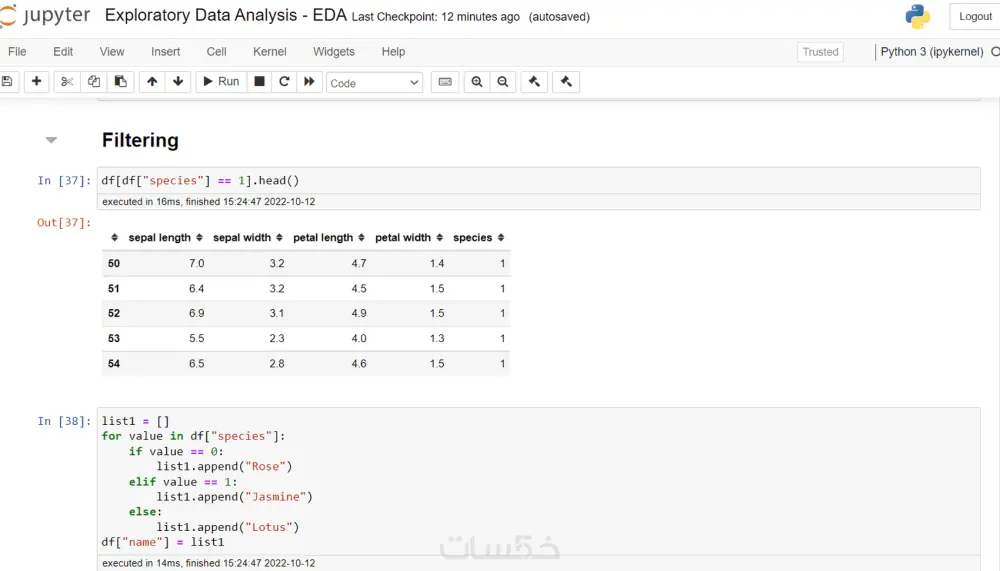Zoom in with the magnifier plus icon
Screen dimensions: 1000x571
tap(477, 82)
